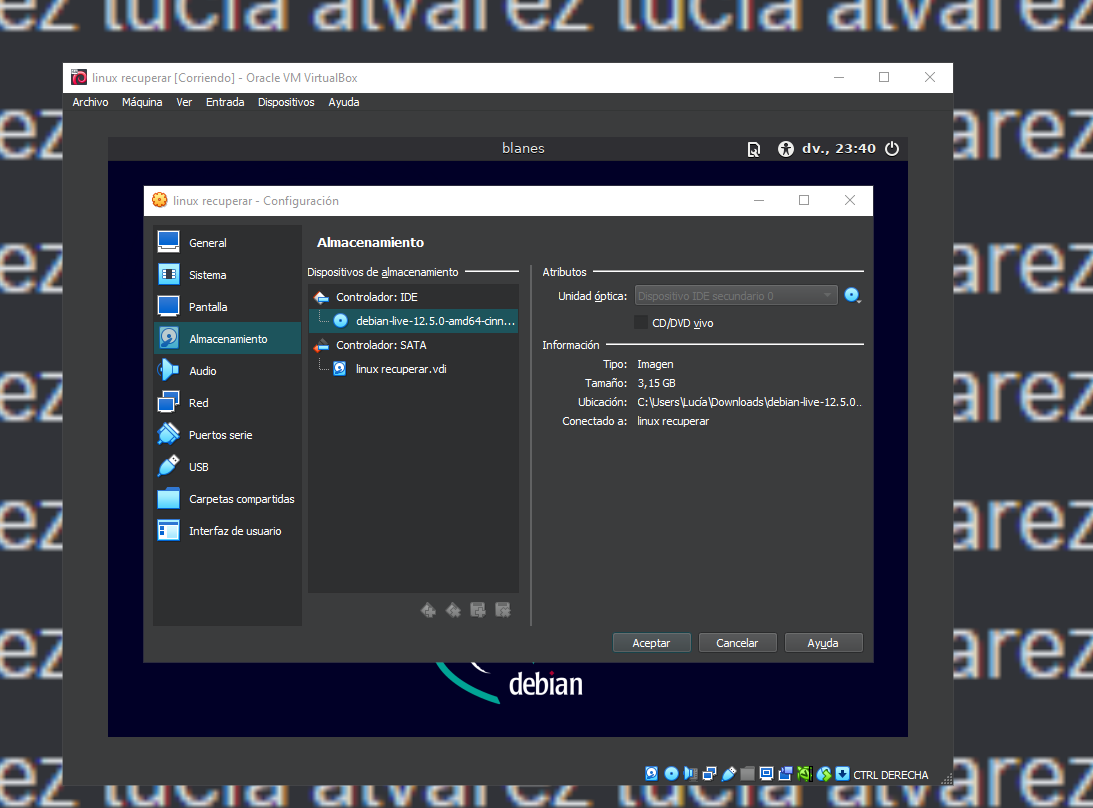Open the Dispositivos menu

[x=286, y=101]
